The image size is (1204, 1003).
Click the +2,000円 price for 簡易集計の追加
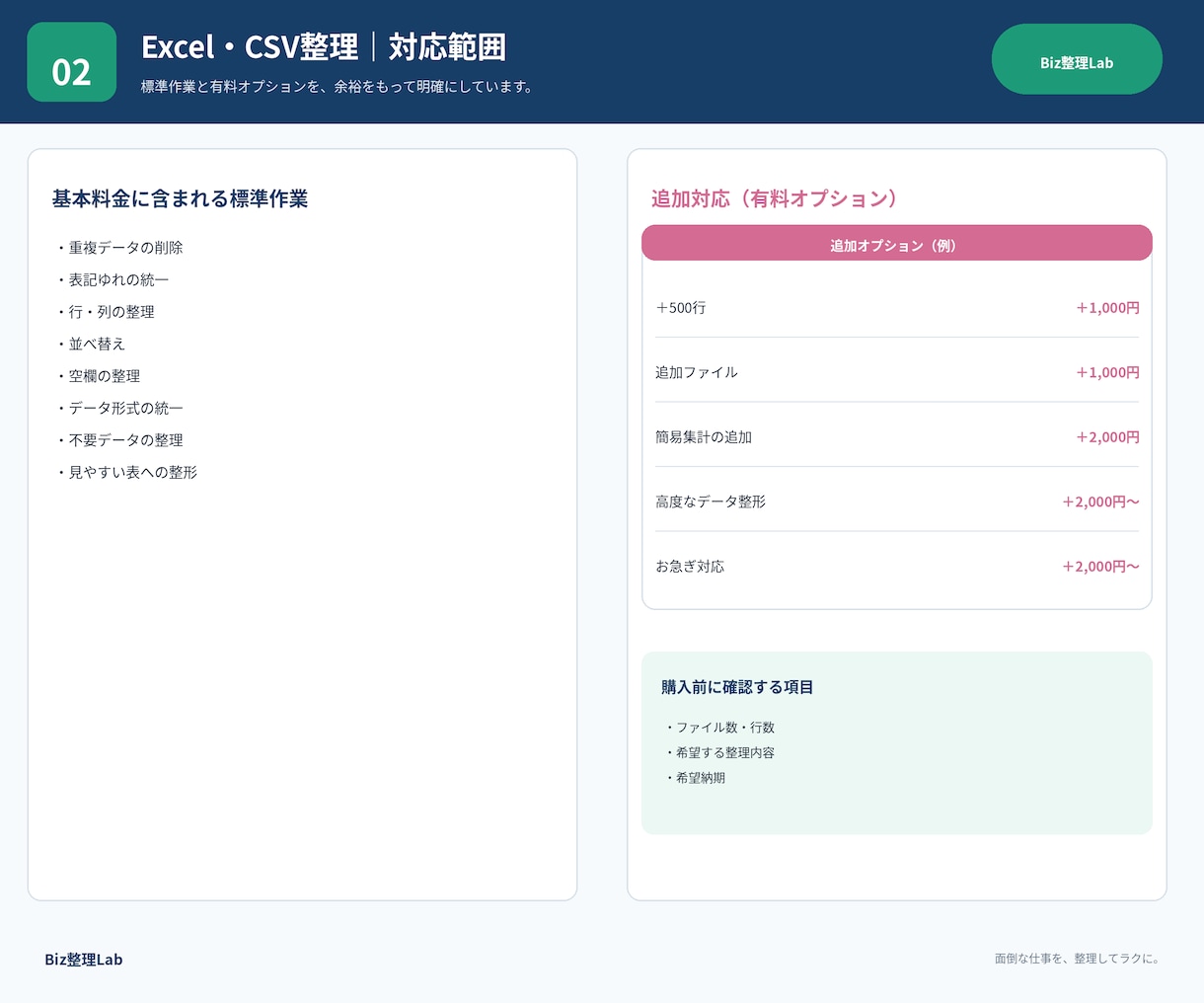[1107, 437]
